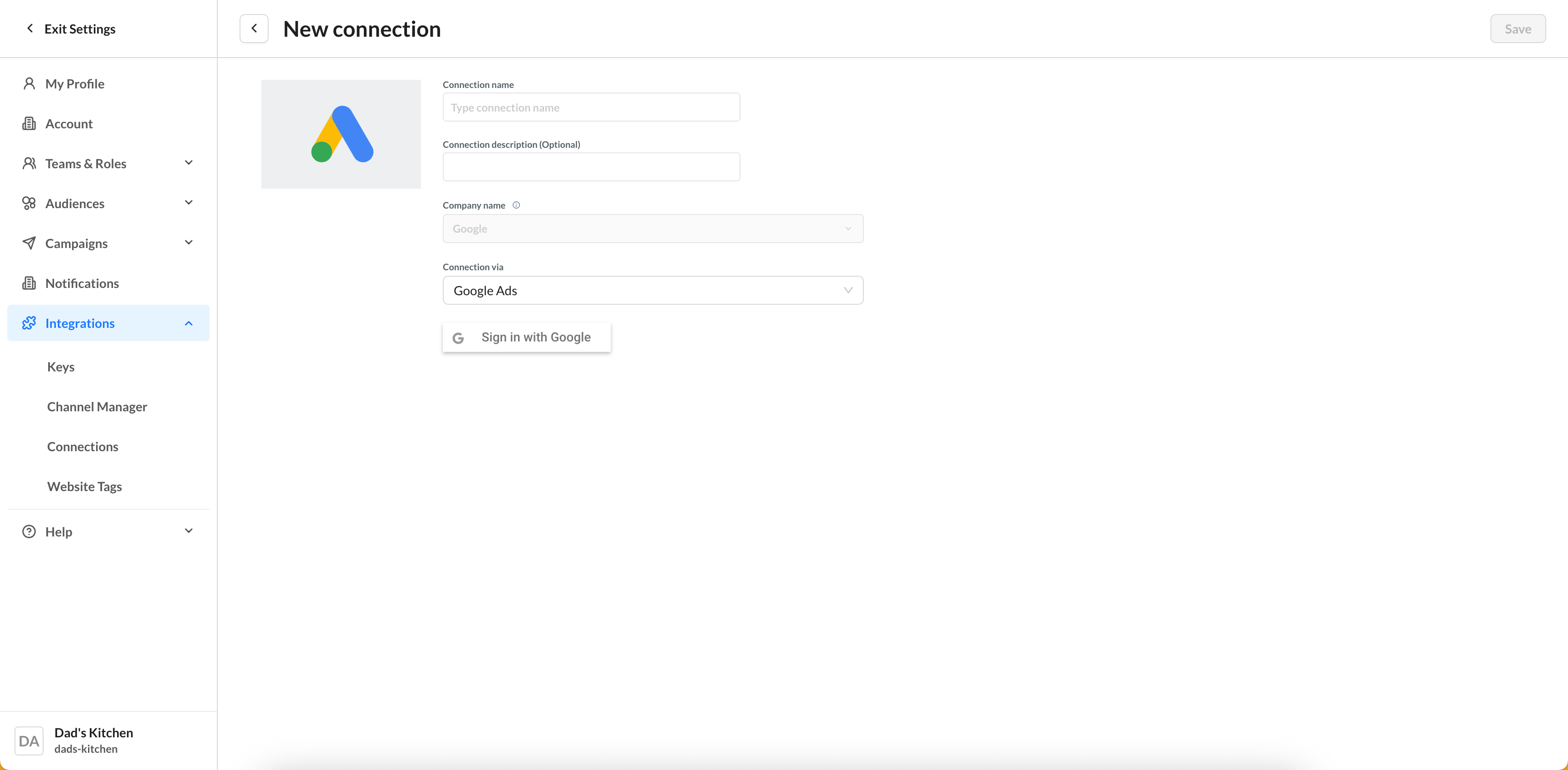Viewport: 1568px width, 770px height.
Task: Click the Audiences circles icon
Action: tap(29, 203)
